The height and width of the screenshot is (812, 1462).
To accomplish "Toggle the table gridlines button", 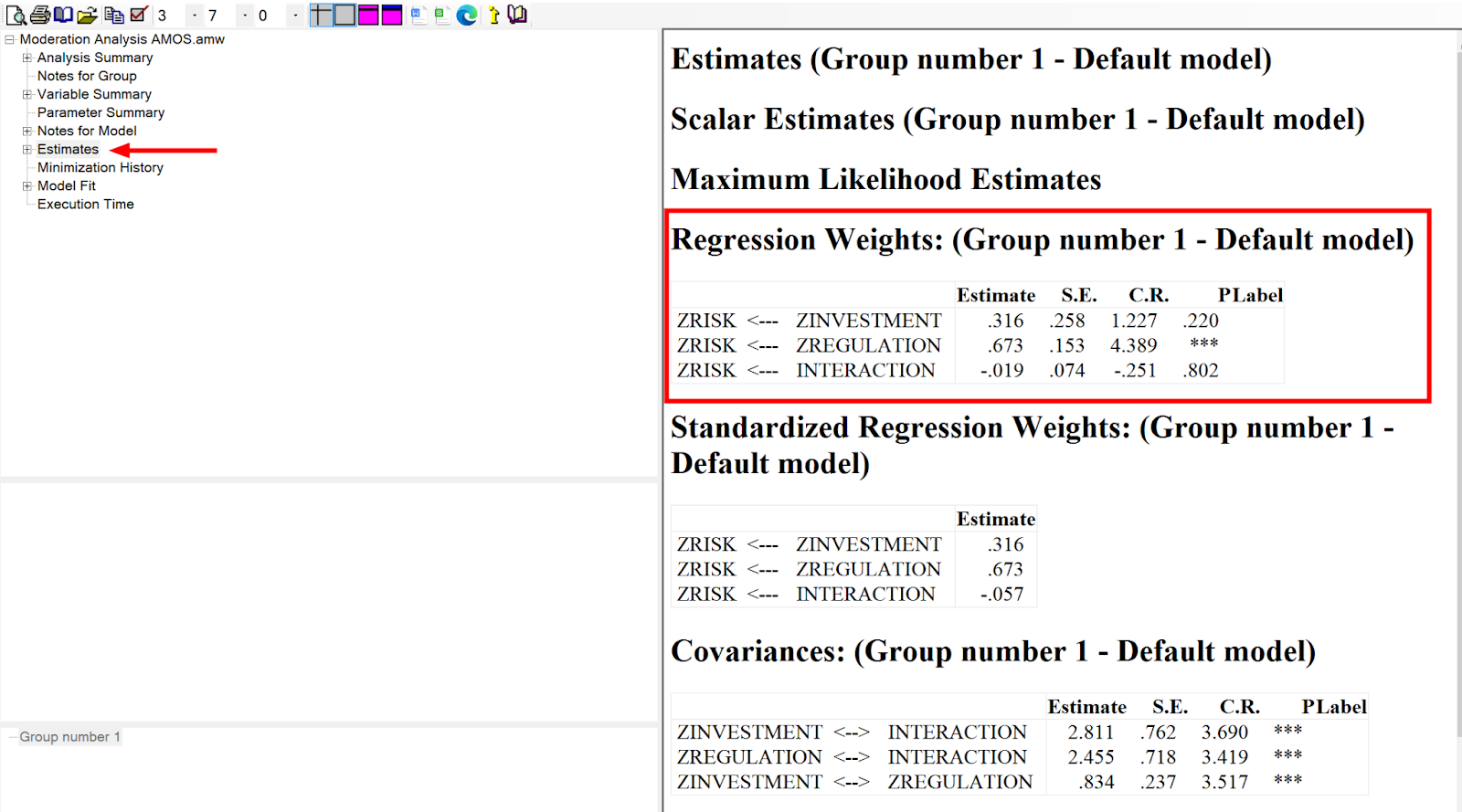I will [321, 15].
